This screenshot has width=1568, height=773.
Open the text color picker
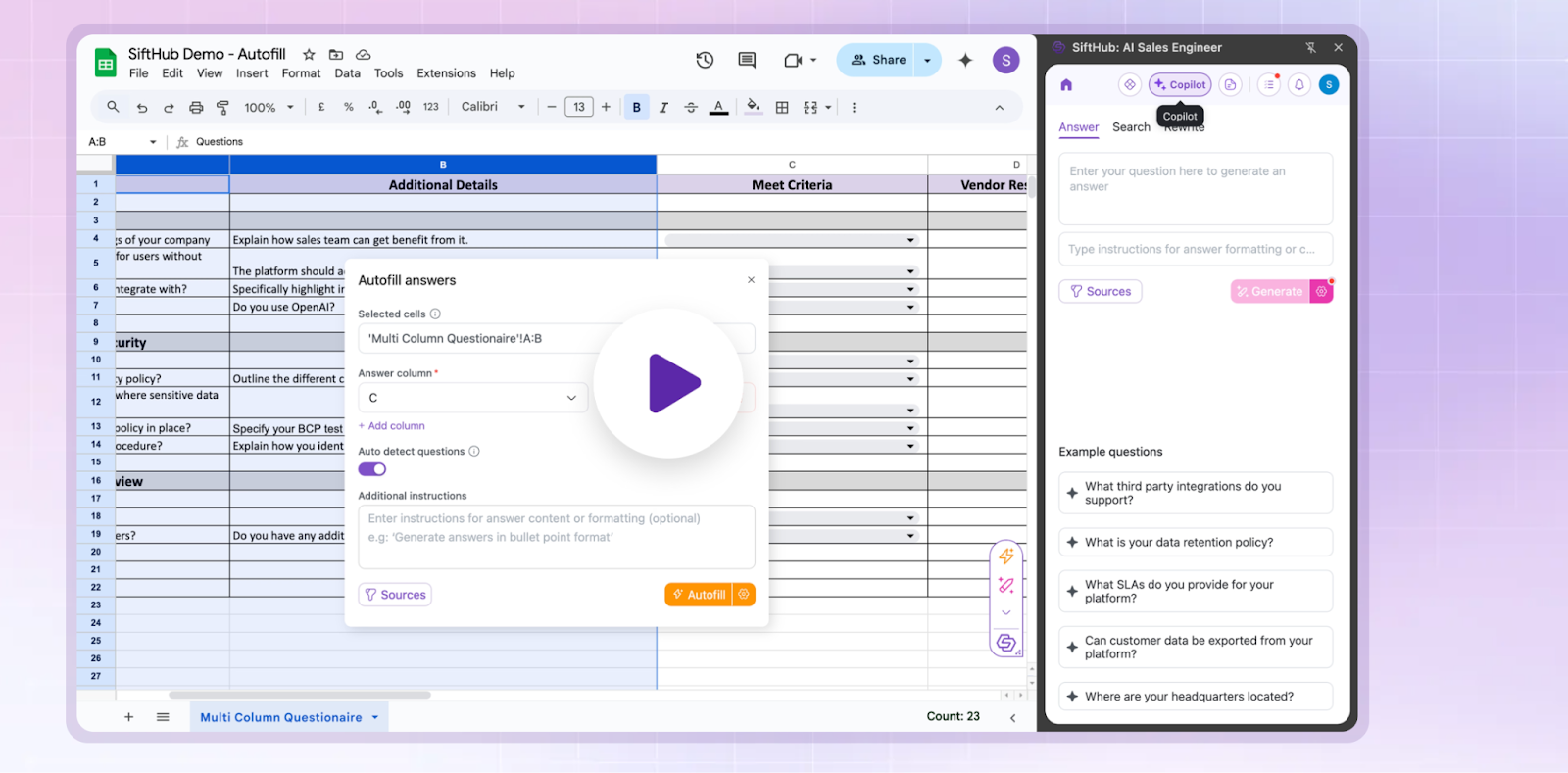(718, 107)
